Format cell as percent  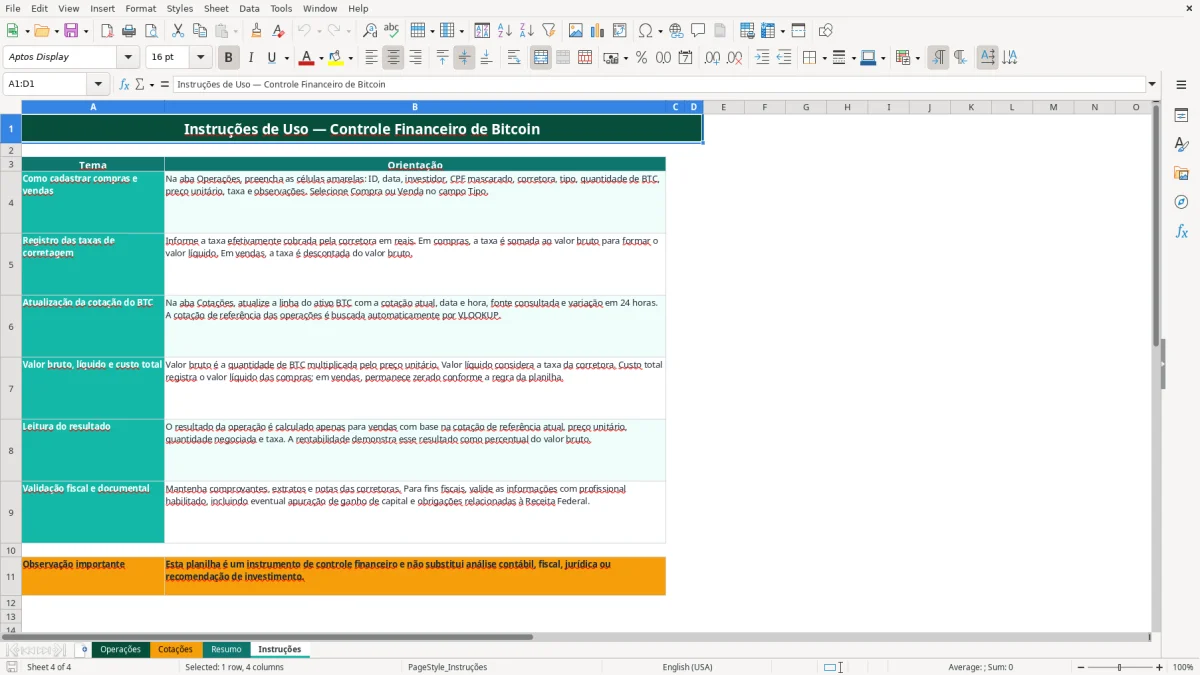(x=641, y=58)
